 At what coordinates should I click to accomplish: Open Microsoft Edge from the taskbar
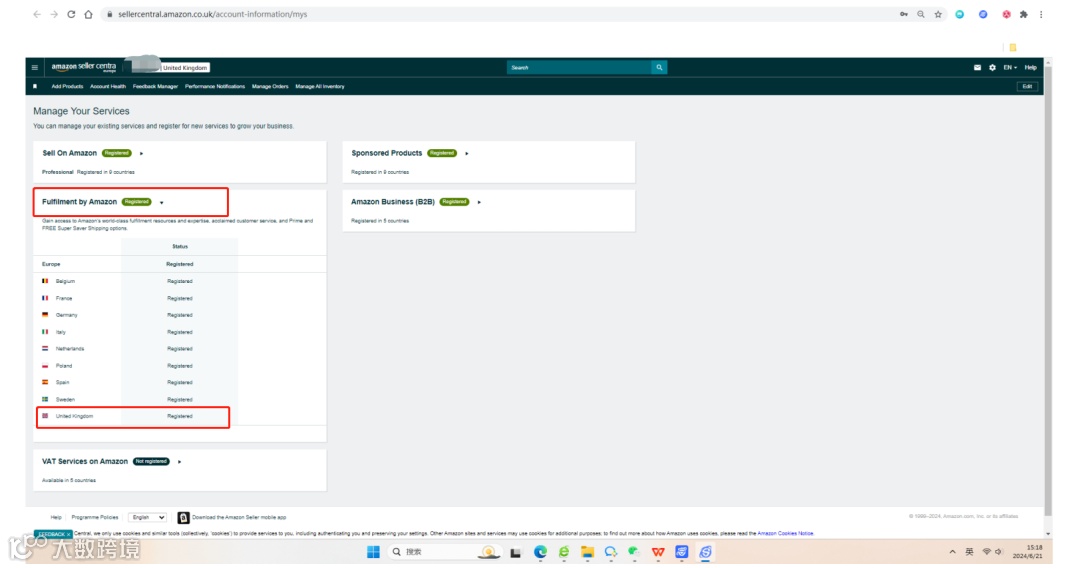[x=540, y=551]
